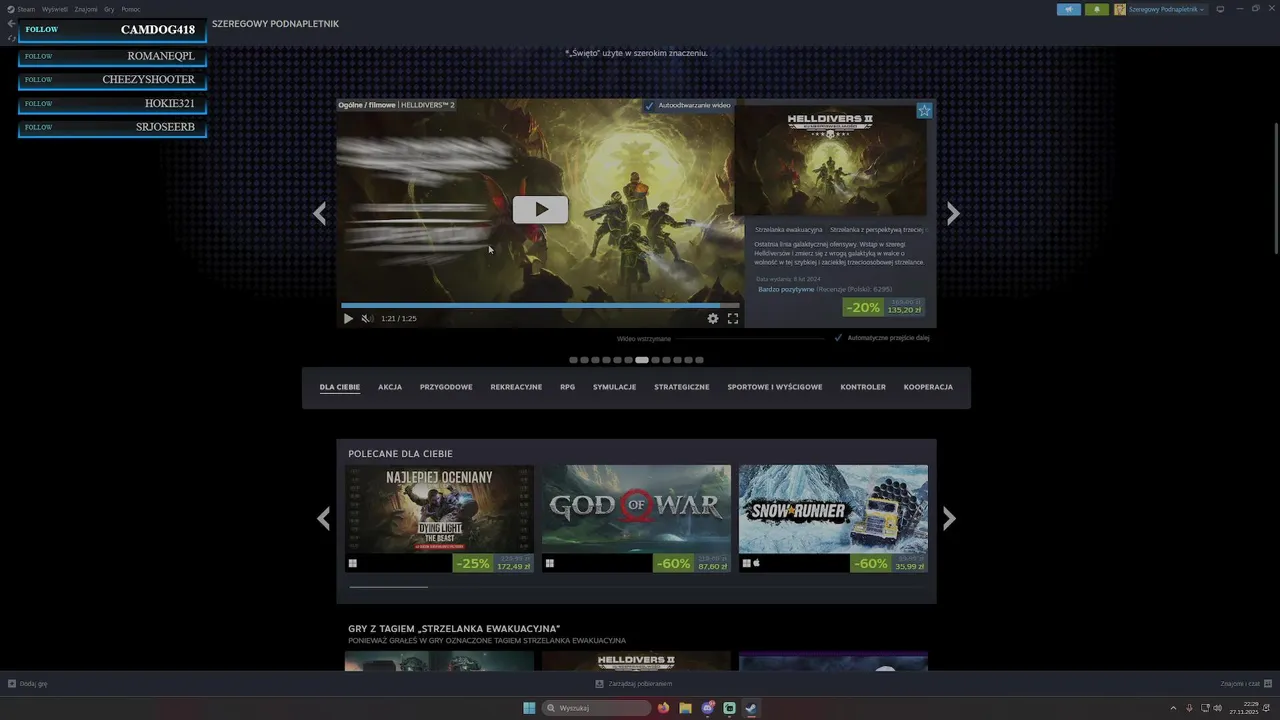Follow ROMANEQPL overlay entry
Viewport: 1280px width, 720px height.
pyautogui.click(x=112, y=56)
